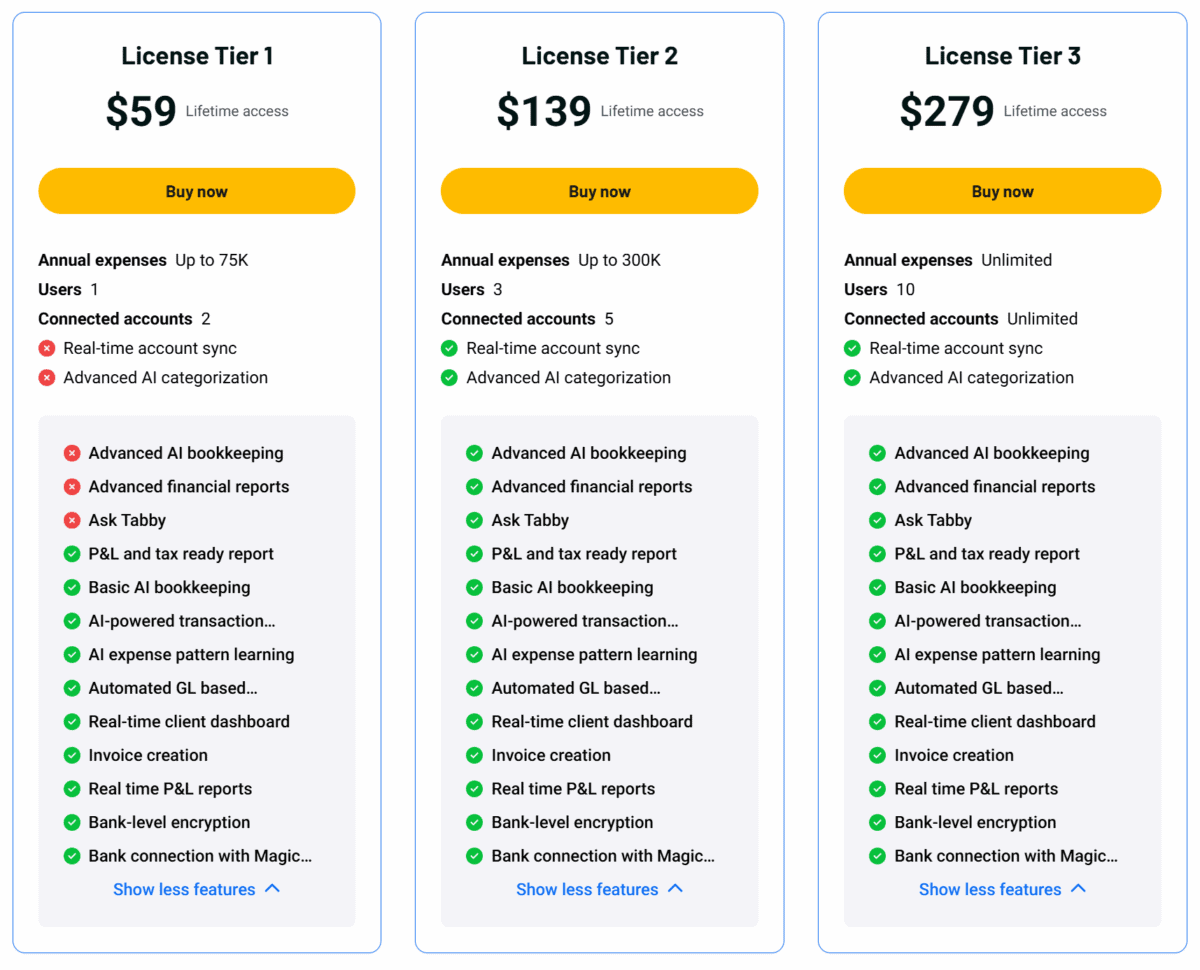This screenshot has width=1200, height=970.
Task: Click red X icon beside Tier 1 Ask Tabby
Action: point(72,521)
